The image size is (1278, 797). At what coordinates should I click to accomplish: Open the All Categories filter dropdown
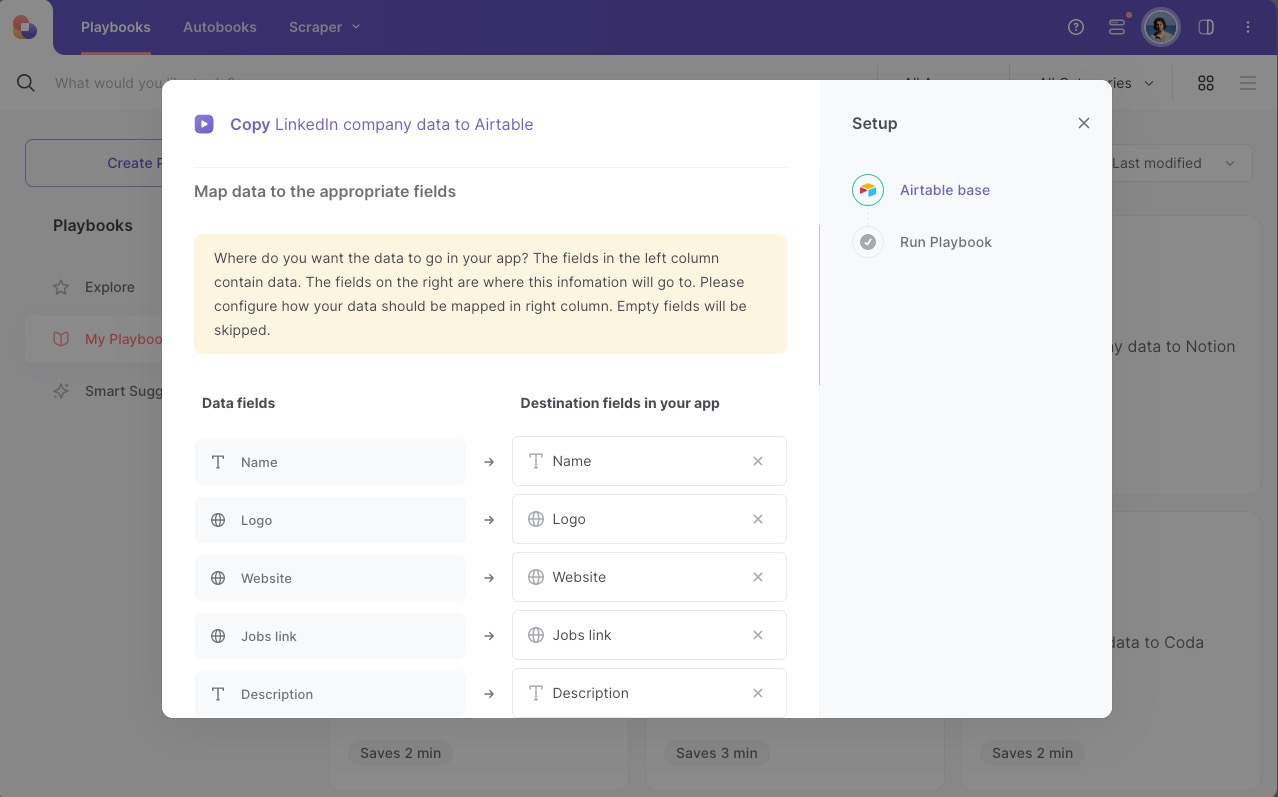pos(1096,83)
